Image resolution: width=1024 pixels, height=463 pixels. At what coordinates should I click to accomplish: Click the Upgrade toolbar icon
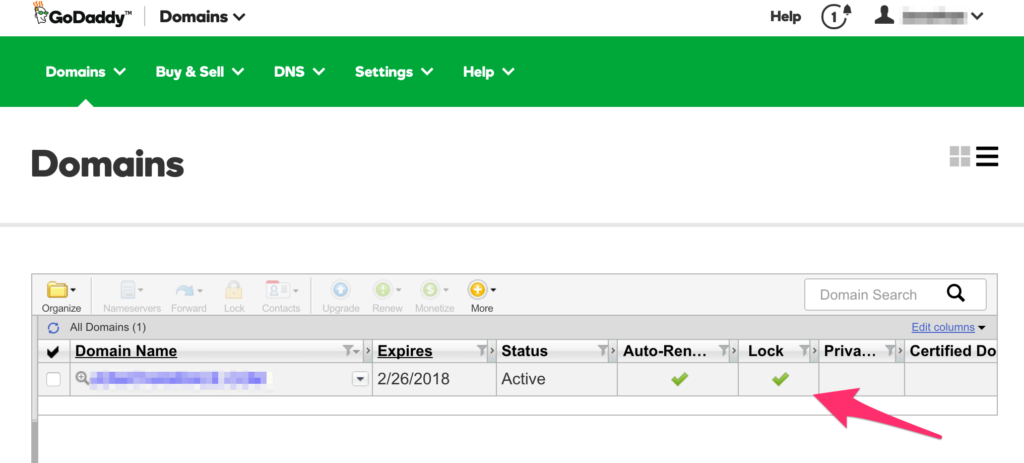tap(341, 296)
